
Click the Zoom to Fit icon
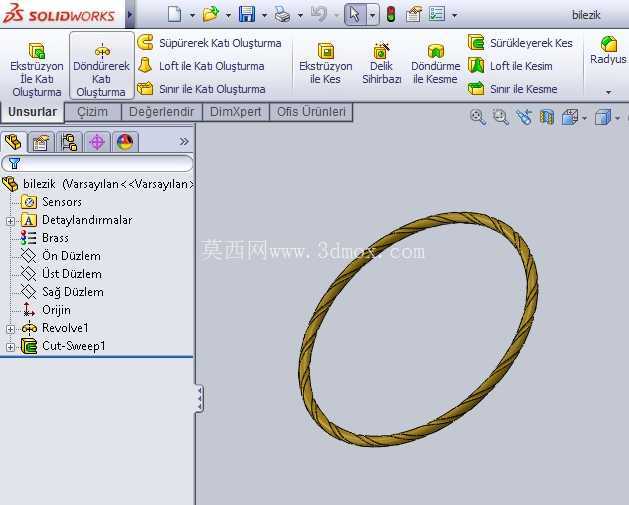pos(478,118)
